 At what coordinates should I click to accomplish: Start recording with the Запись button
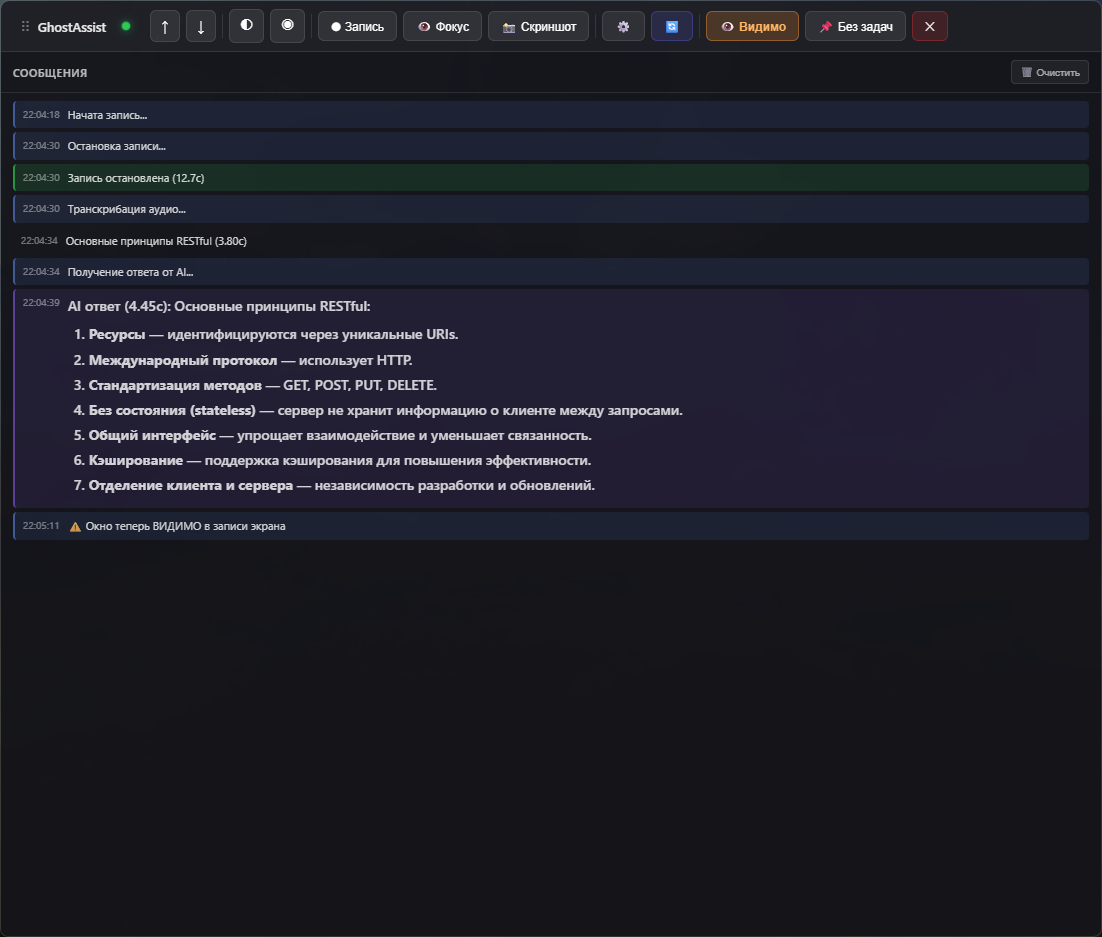(357, 27)
